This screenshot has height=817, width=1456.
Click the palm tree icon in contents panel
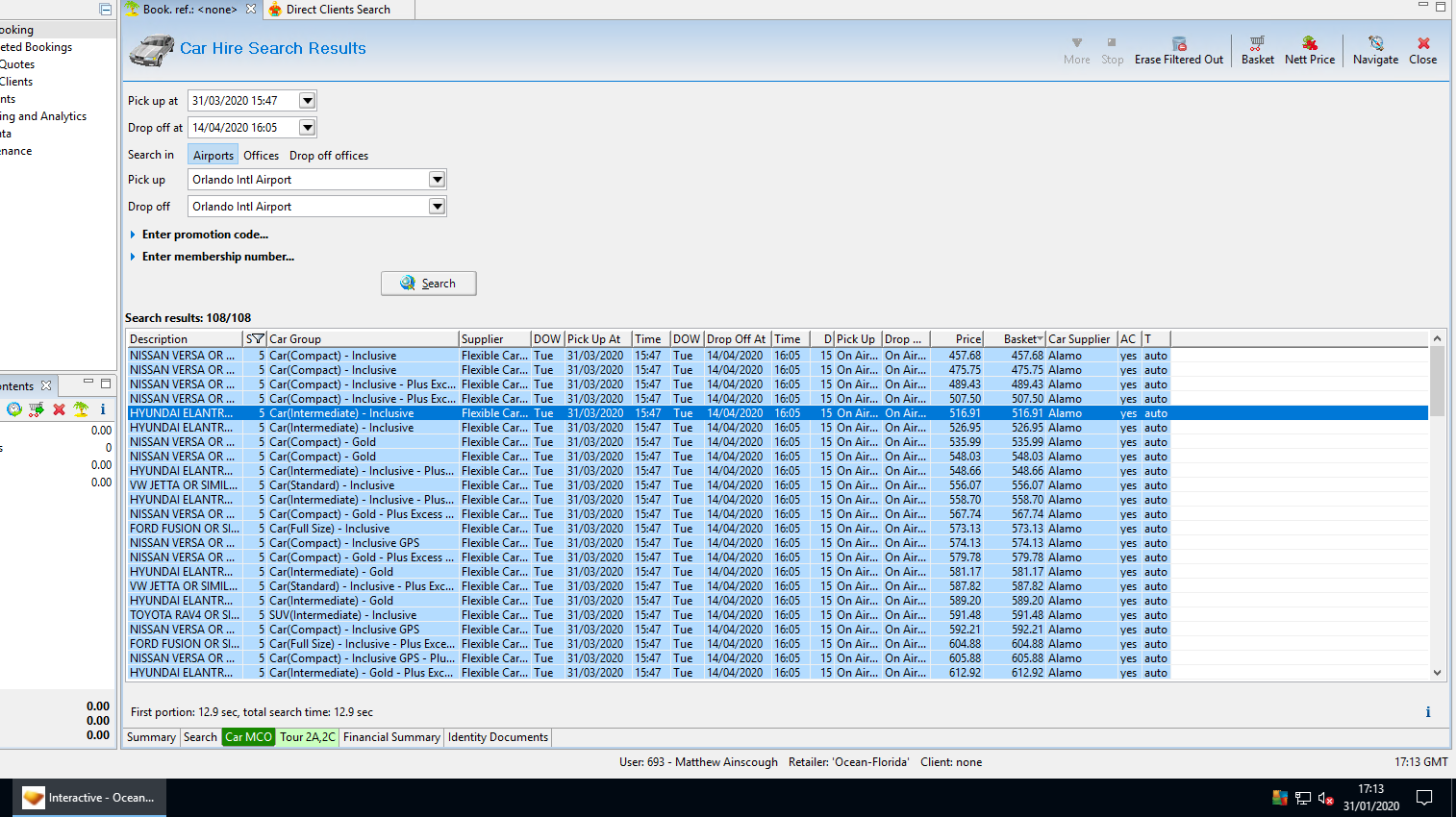tap(81, 409)
